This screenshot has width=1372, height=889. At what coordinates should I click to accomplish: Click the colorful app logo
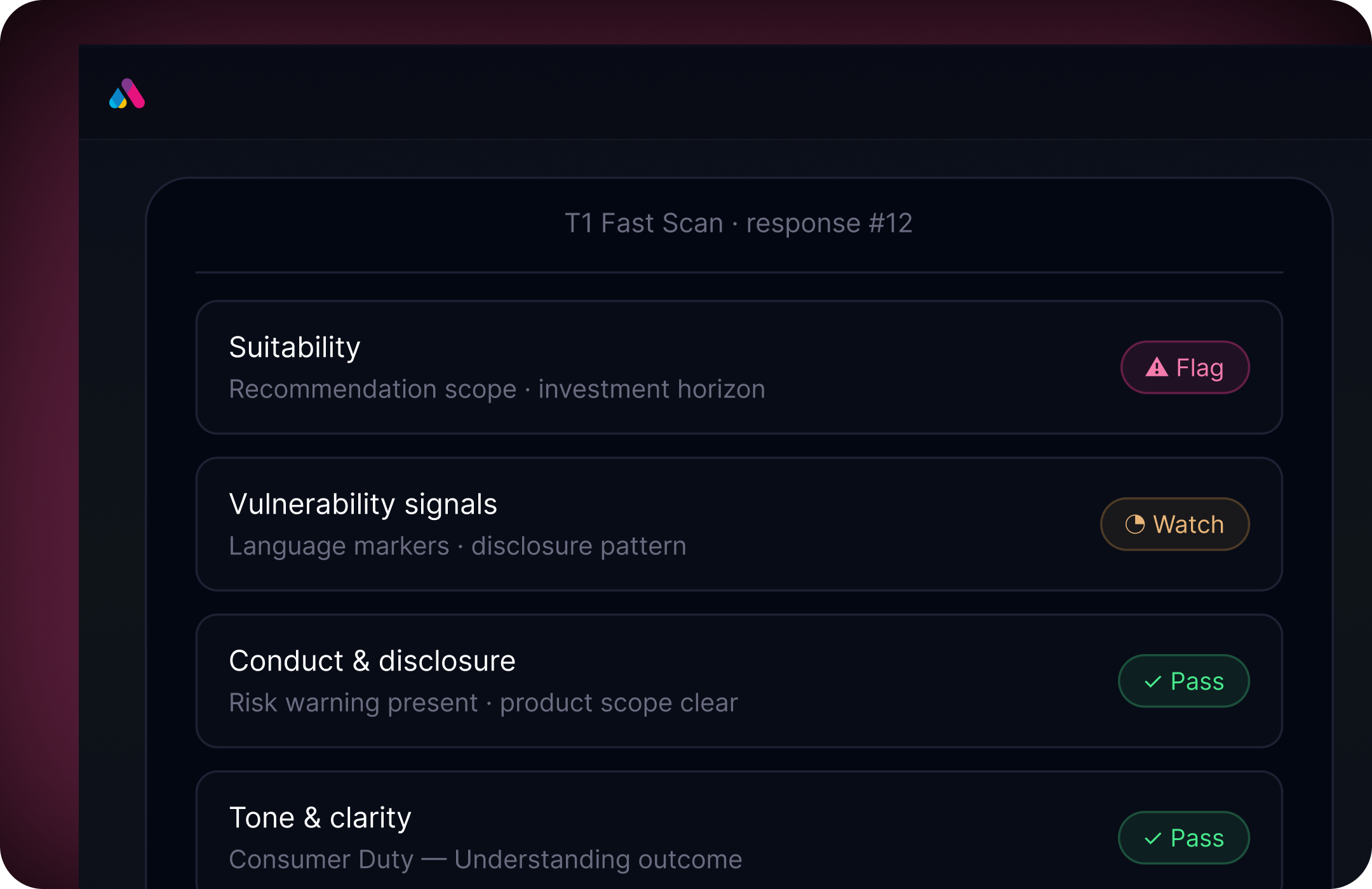click(x=127, y=93)
